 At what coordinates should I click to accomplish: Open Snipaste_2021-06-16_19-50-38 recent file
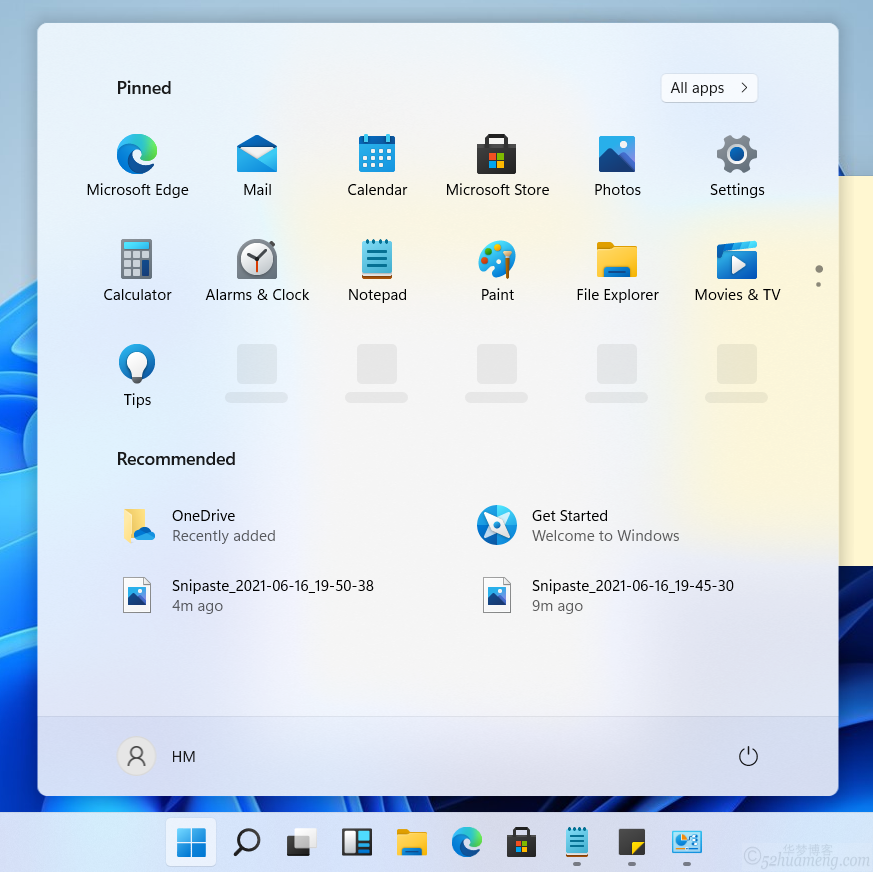pos(250,595)
